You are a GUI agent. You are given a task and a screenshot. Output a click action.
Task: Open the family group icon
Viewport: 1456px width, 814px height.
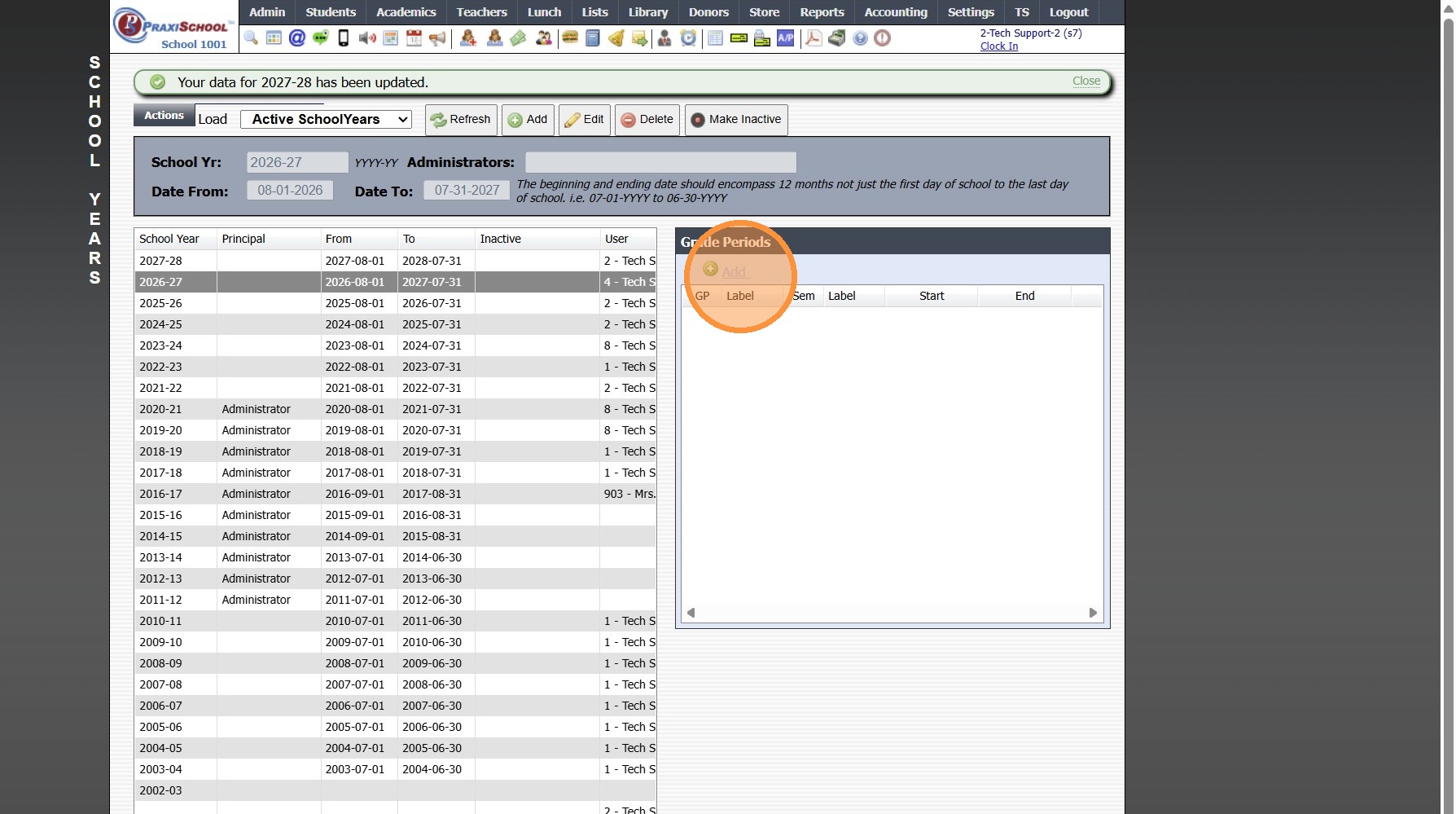coord(543,38)
